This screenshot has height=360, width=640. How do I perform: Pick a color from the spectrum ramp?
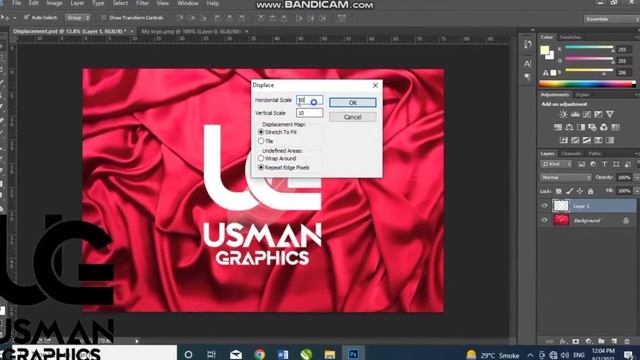pyautogui.click(x=587, y=84)
